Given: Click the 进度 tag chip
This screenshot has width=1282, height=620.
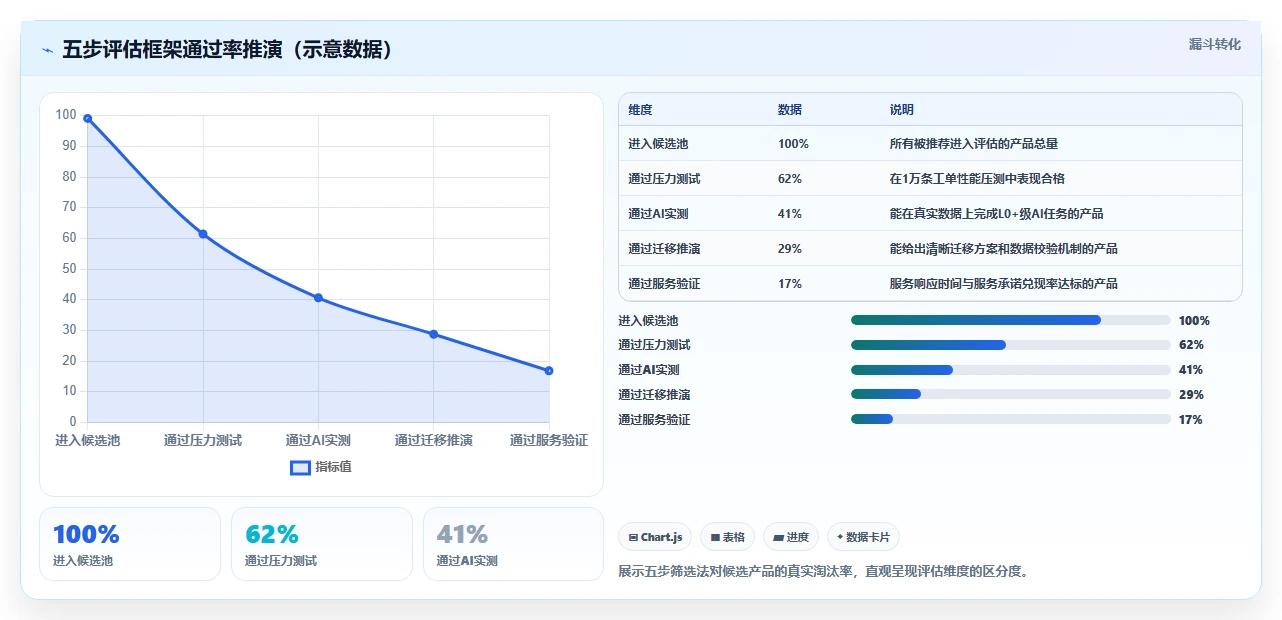Looking at the screenshot, I should [x=791, y=537].
